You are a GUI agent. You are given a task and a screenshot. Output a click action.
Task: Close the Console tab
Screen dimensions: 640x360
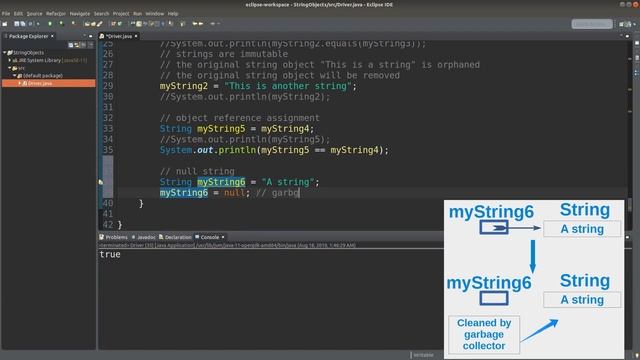pos(223,237)
